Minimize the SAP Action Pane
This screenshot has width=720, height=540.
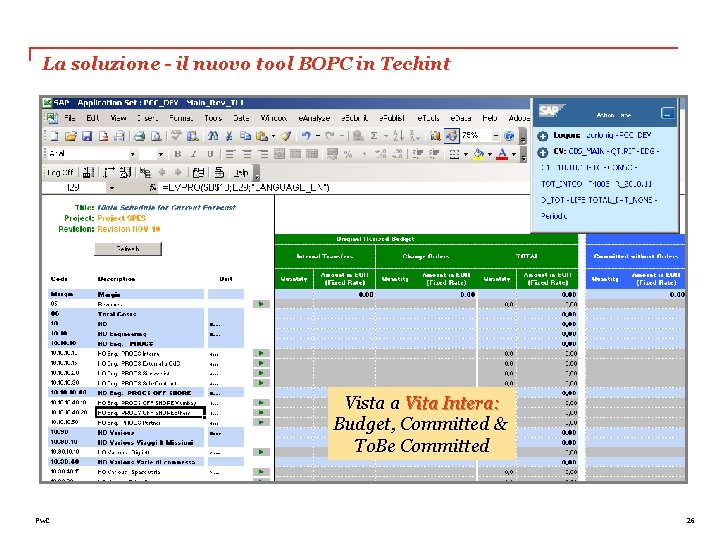[668, 113]
